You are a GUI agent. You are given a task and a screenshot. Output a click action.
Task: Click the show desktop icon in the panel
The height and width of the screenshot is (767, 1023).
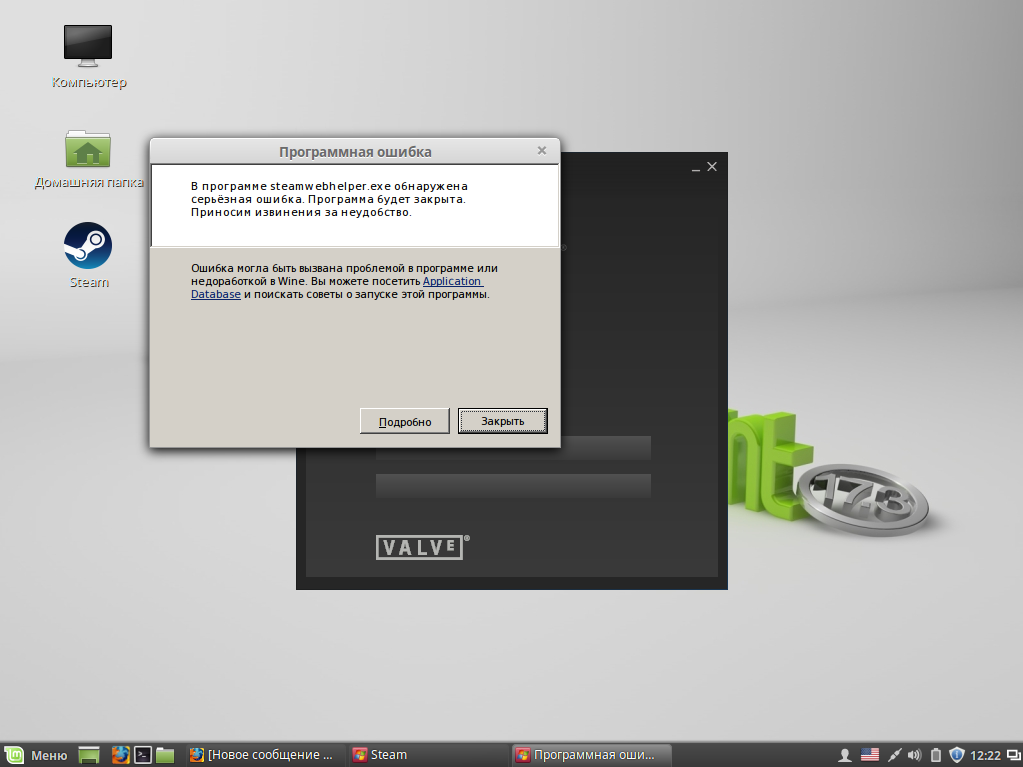click(x=89, y=754)
